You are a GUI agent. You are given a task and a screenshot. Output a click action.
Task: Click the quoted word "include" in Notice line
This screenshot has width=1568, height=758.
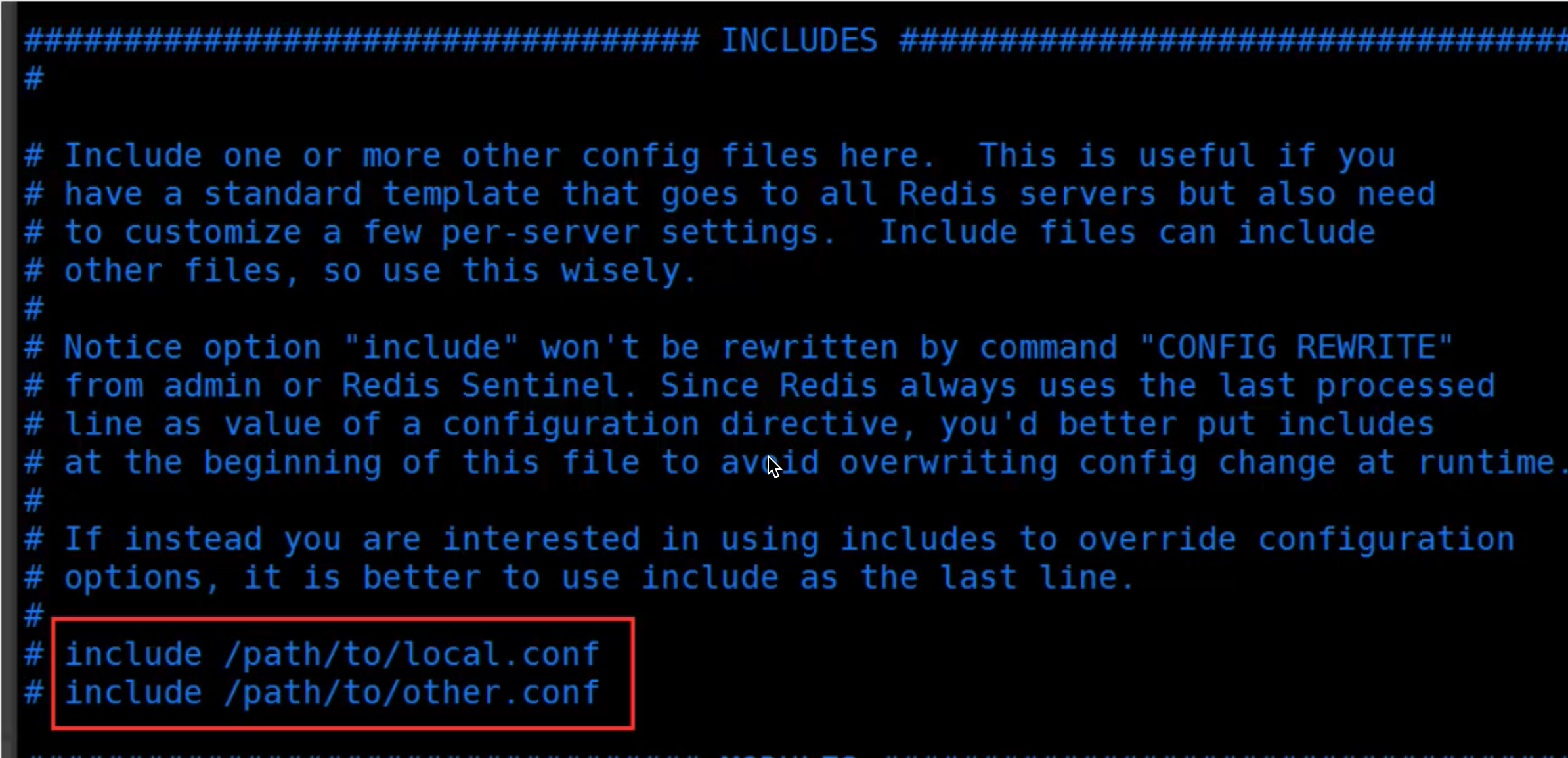tap(431, 347)
